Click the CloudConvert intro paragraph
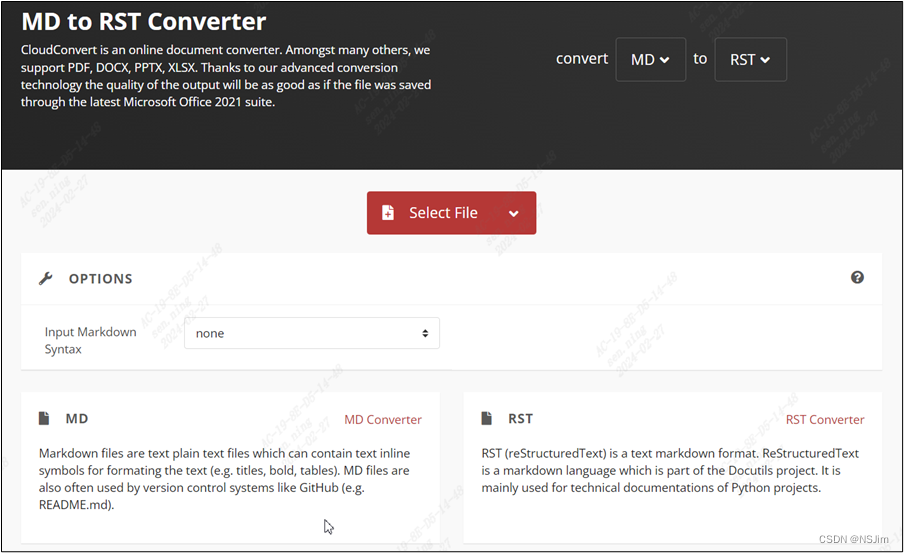Viewport: 904px width, 553px height. [x=226, y=76]
